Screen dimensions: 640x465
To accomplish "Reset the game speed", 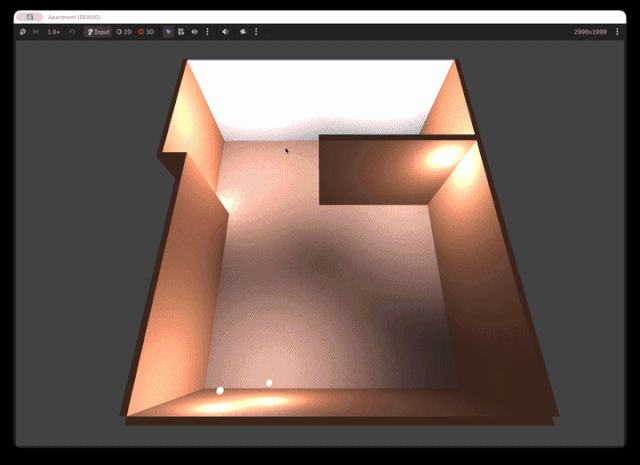I will 72,32.
